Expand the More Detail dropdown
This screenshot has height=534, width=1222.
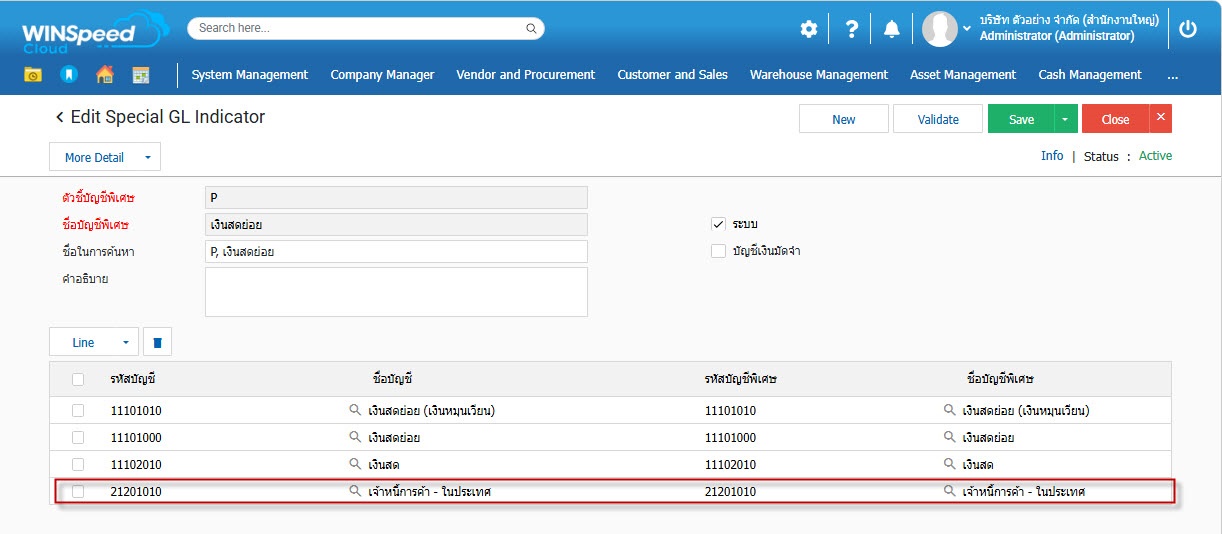click(147, 157)
